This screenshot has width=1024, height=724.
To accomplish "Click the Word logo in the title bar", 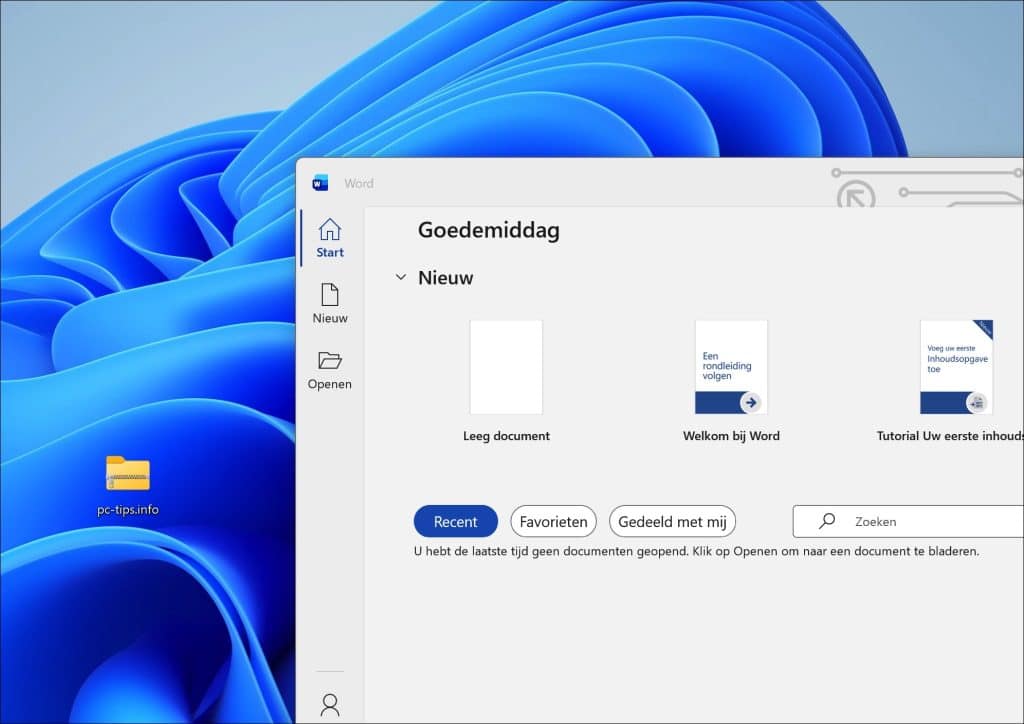I will (322, 182).
